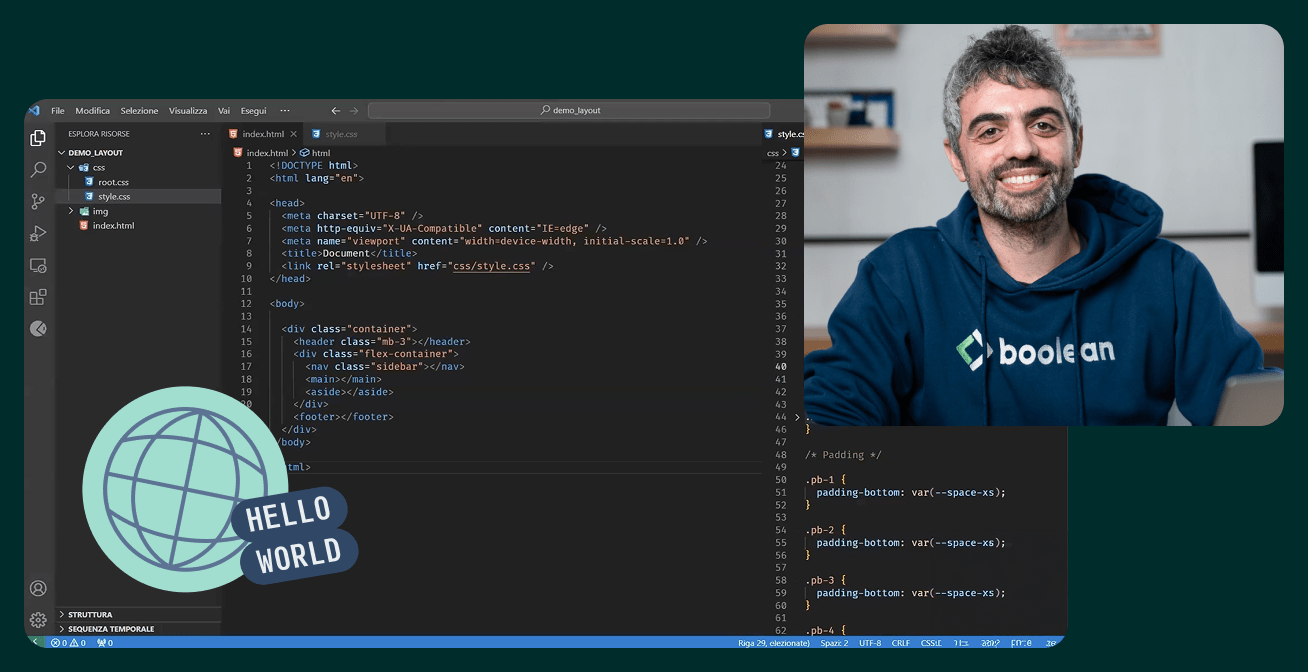Change line ending by clicking CRLF
1308x672 pixels.
899,643
